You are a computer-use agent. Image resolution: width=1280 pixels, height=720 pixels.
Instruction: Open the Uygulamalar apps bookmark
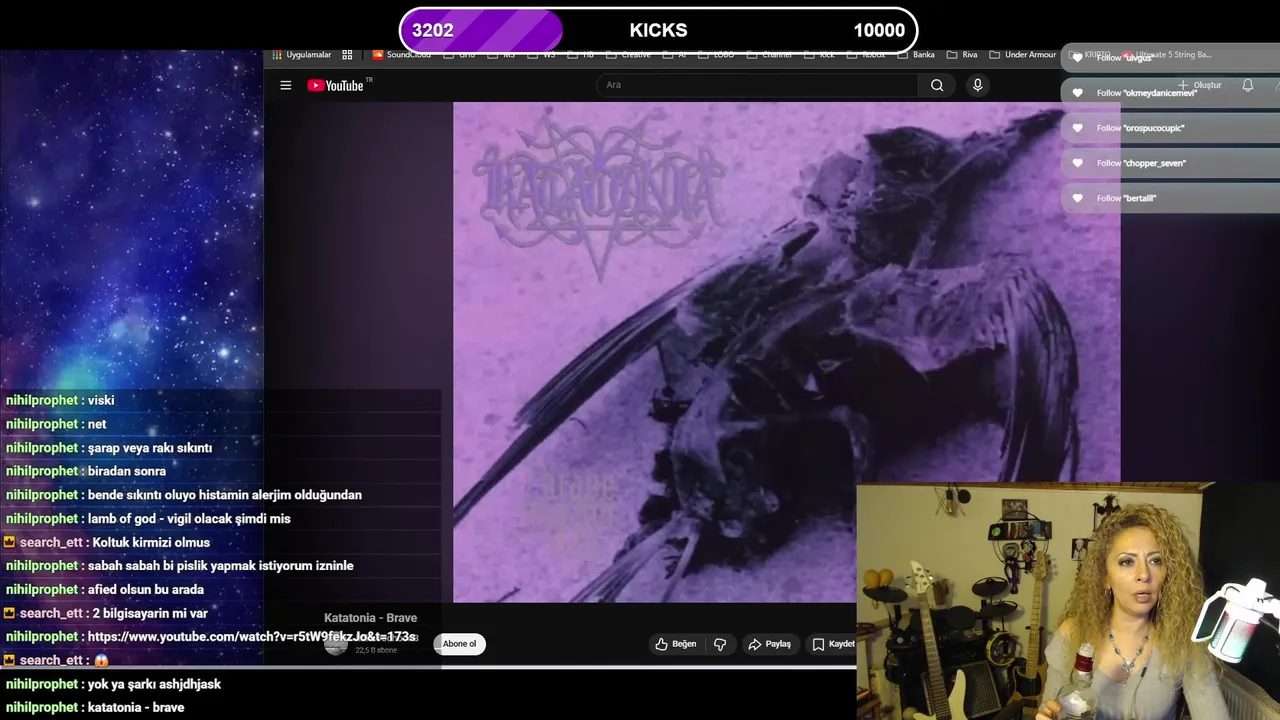301,55
